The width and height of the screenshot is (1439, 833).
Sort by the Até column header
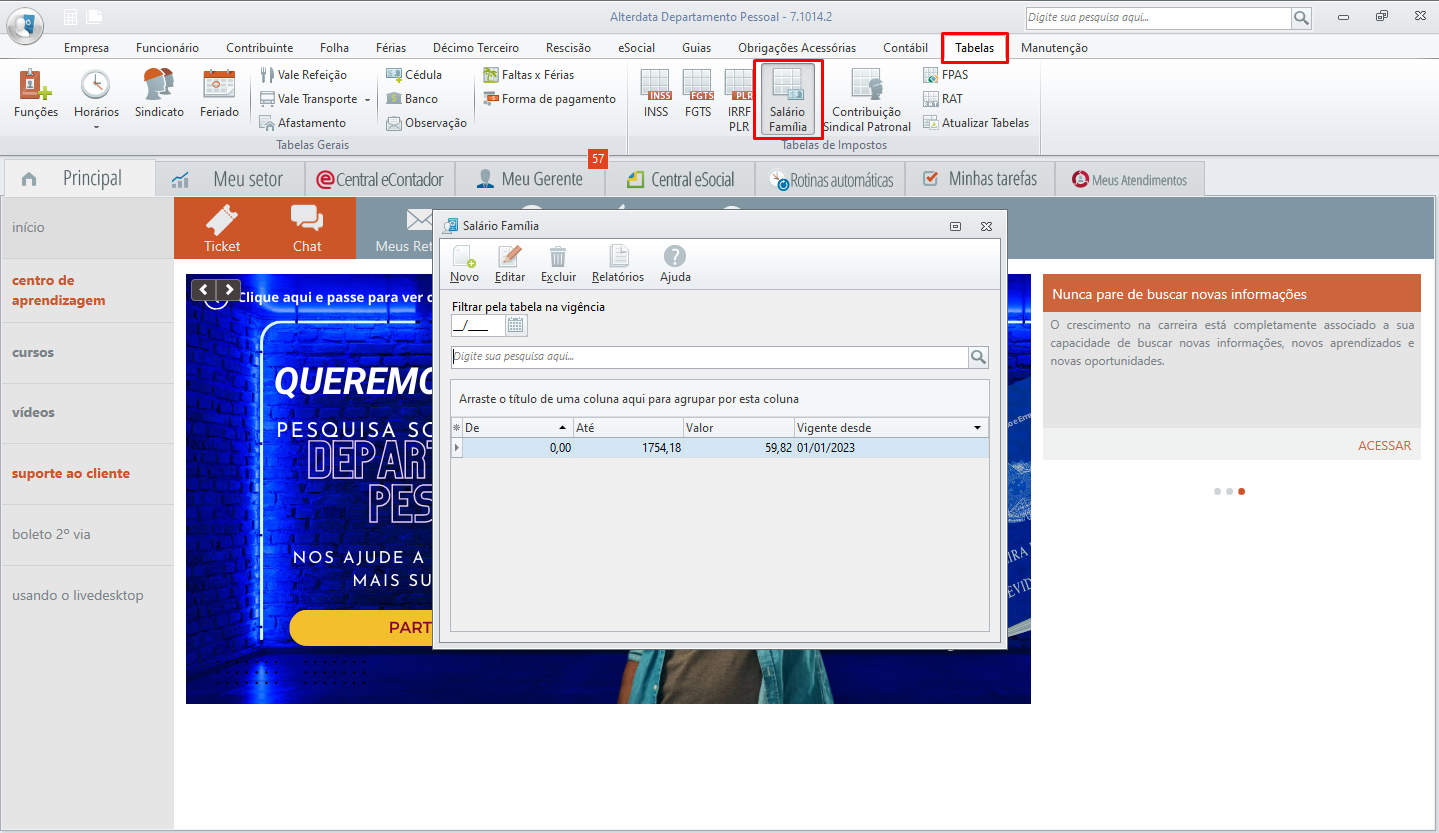(x=628, y=428)
